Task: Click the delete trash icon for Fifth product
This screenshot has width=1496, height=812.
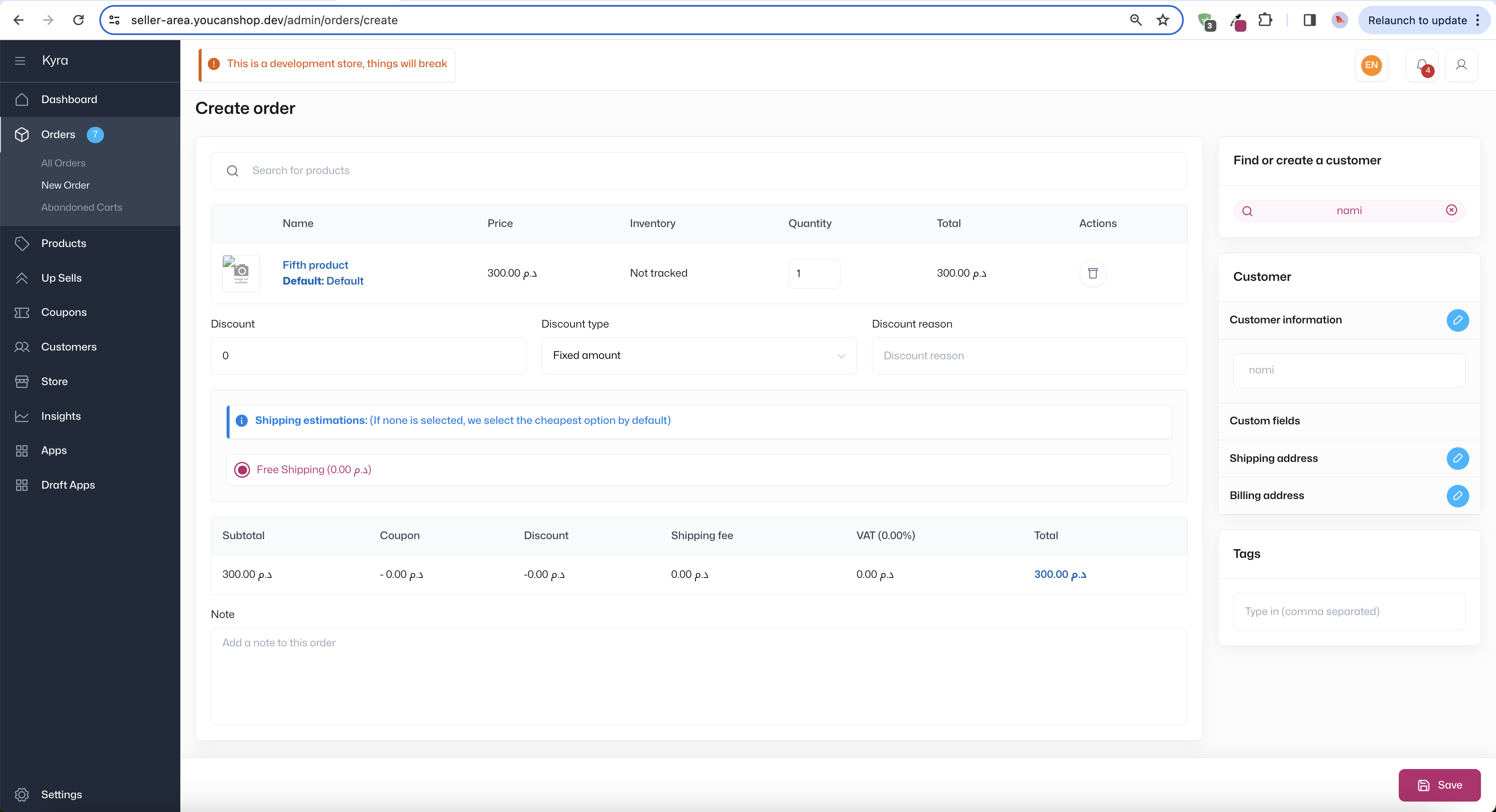Action: 1094,273
